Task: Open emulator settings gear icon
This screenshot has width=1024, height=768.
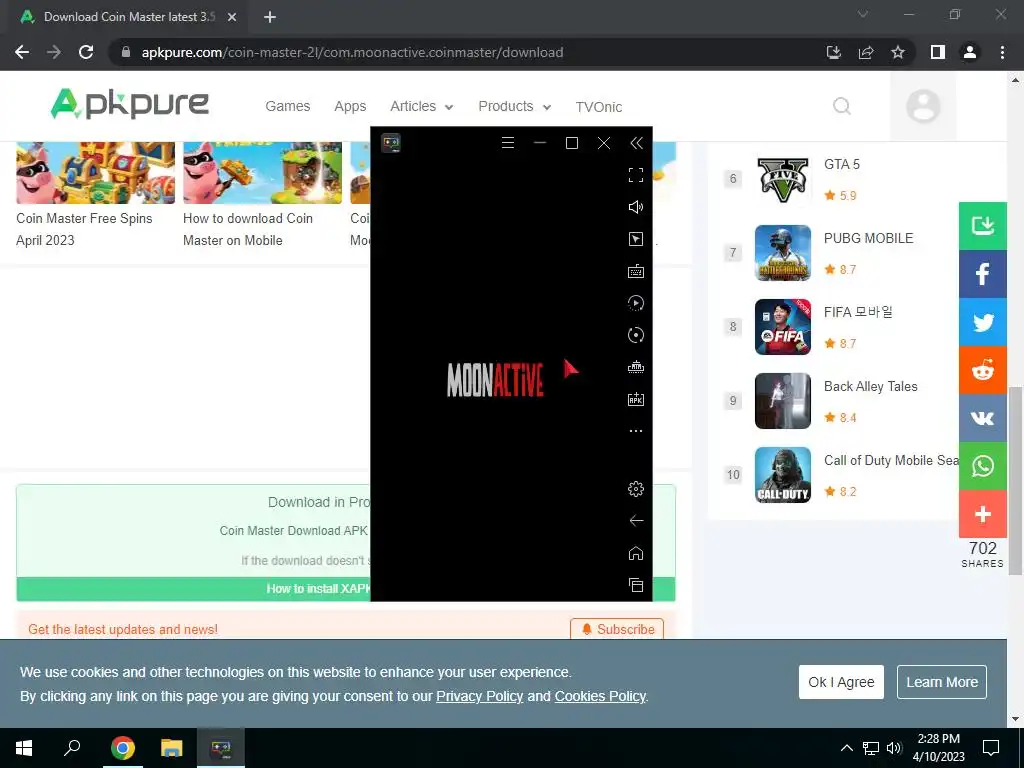Action: 635,489
